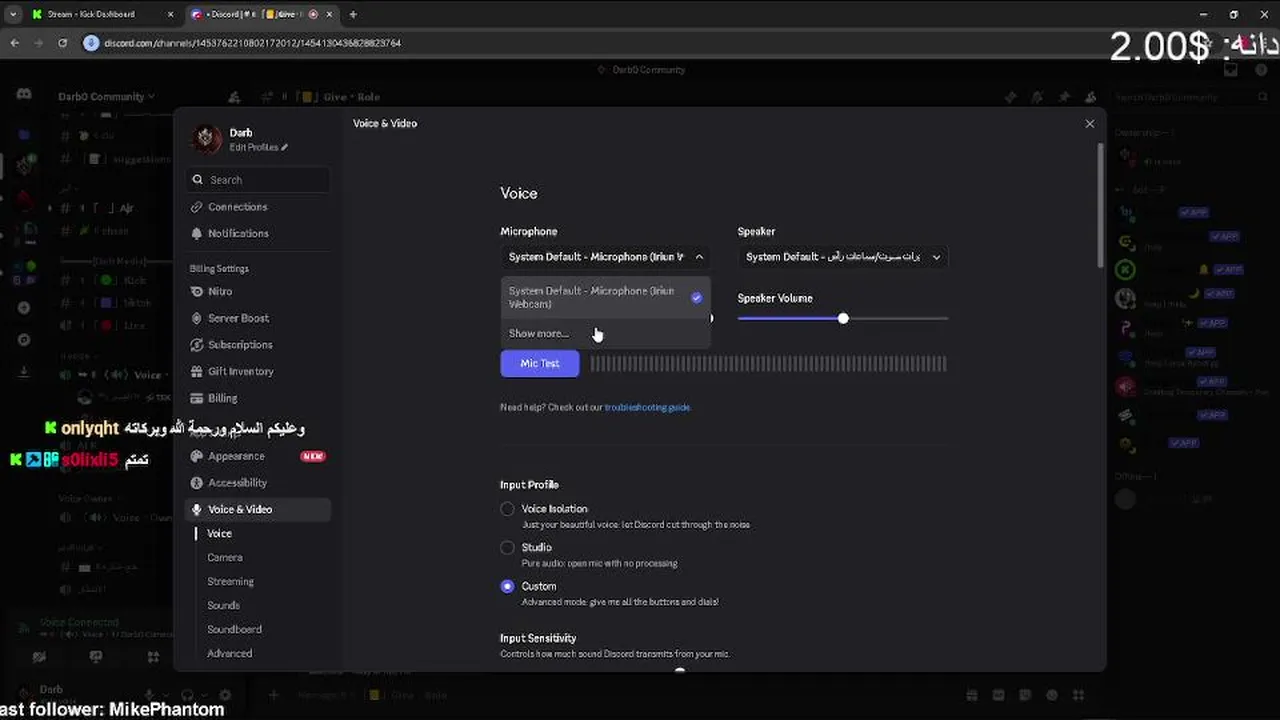This screenshot has width=1280, height=720.
Task: Click the settings Search field
Action: pos(259,180)
